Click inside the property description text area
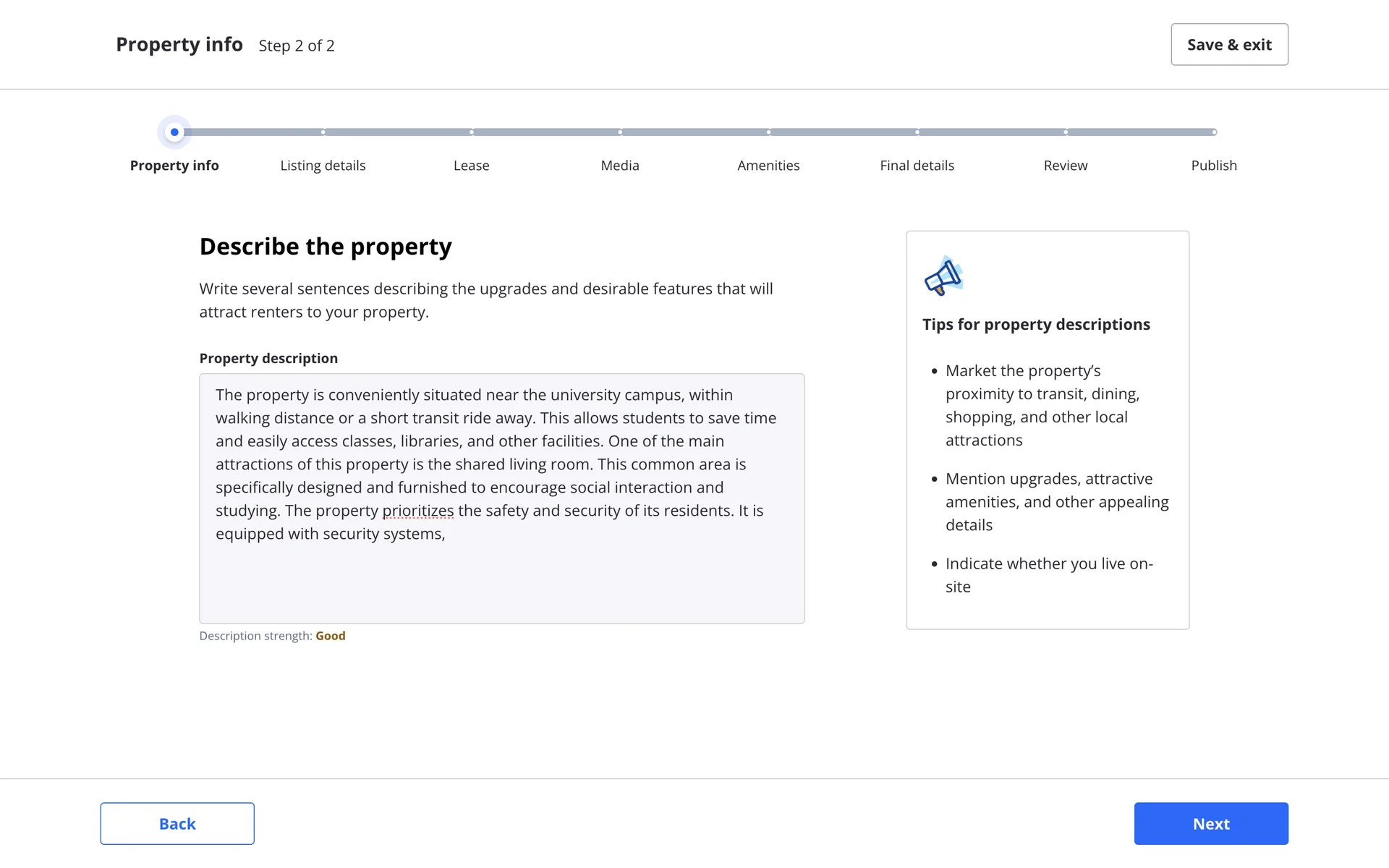1389x868 pixels. coord(501,579)
